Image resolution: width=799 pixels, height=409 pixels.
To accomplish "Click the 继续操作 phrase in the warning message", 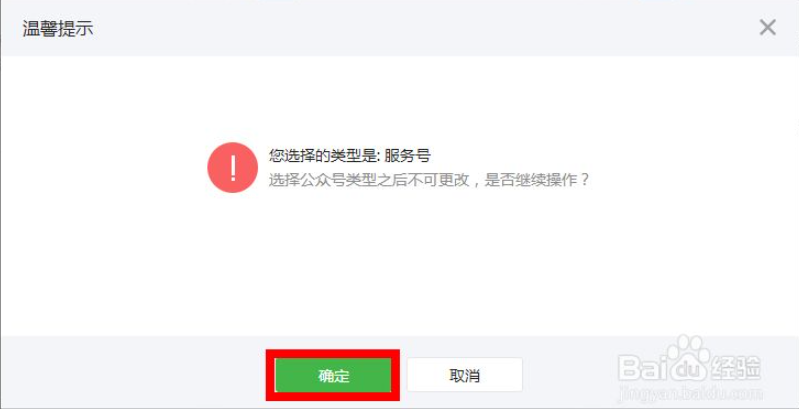I will pos(546,180).
